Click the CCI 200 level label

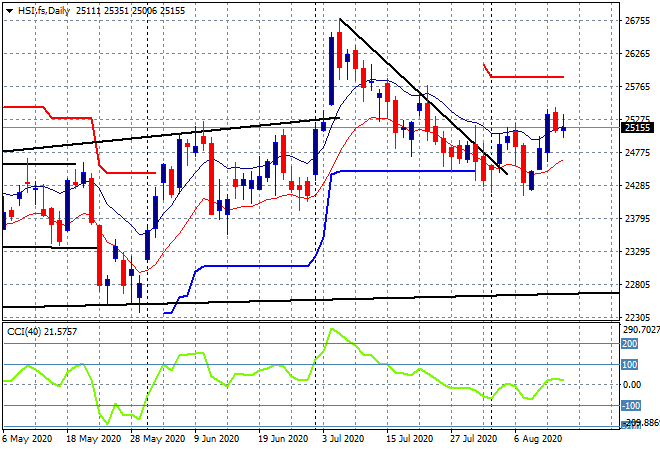click(630, 344)
